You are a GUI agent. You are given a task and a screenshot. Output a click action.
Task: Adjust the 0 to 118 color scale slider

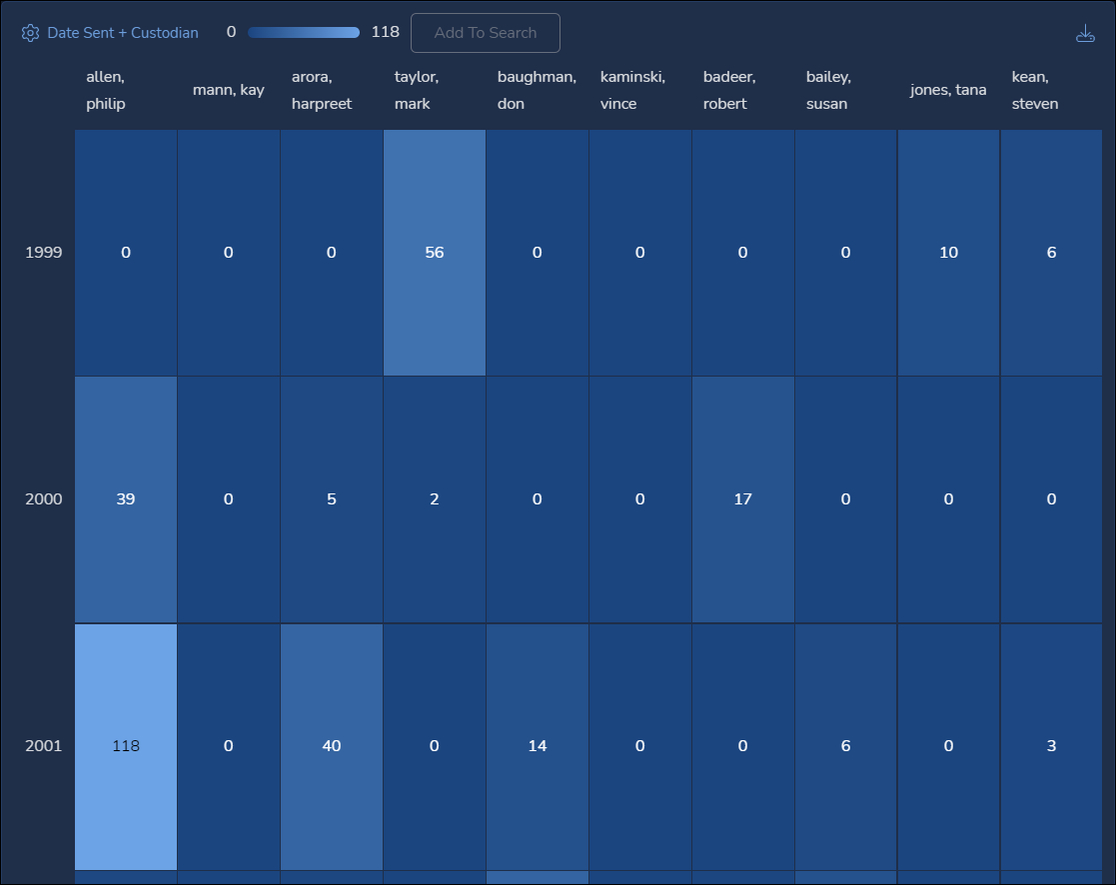[x=303, y=32]
